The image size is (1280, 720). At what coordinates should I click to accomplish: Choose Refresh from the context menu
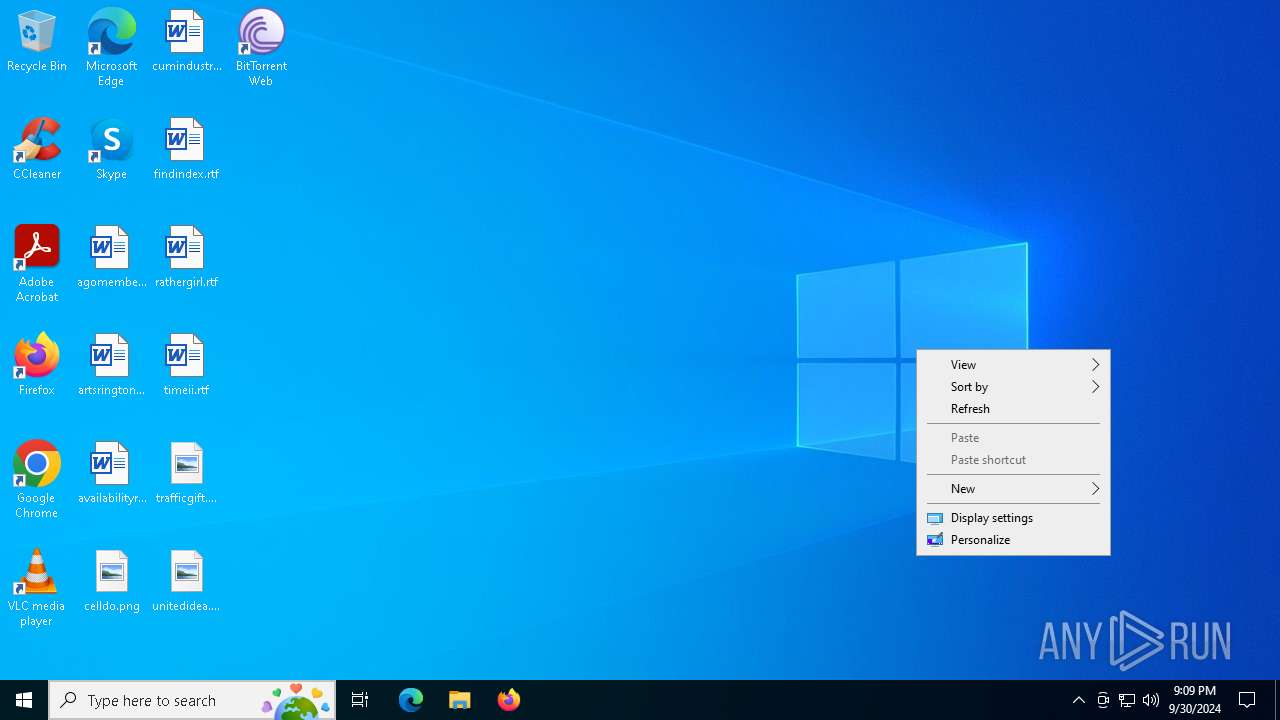(1013, 409)
